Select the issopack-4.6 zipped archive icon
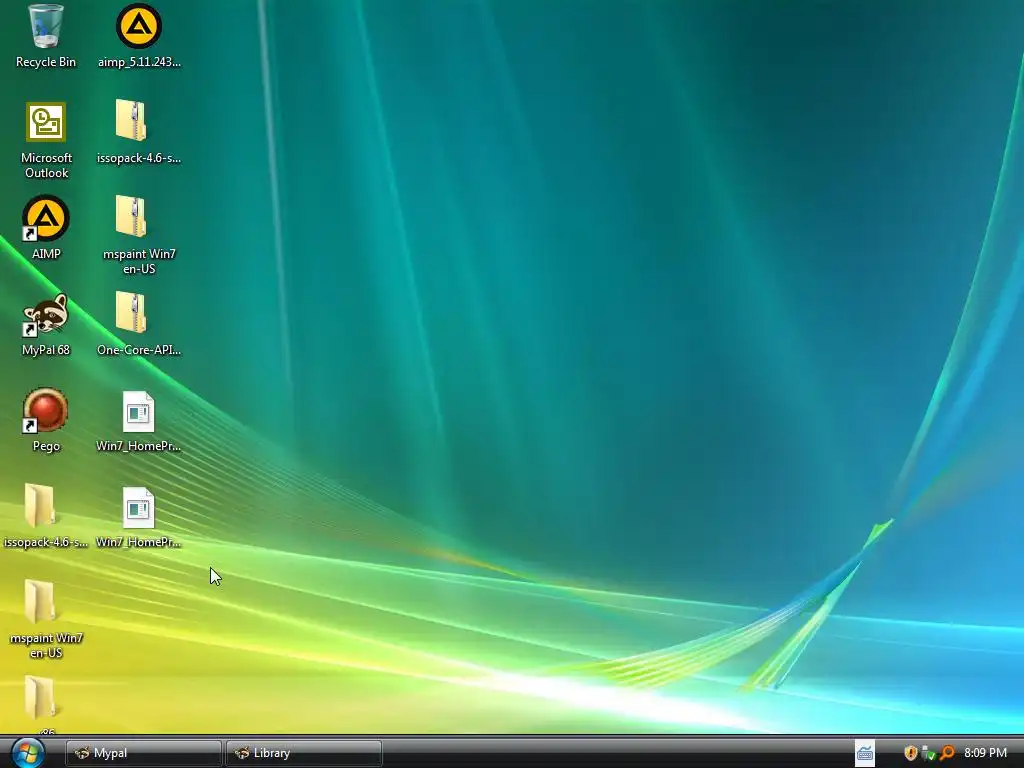The width and height of the screenshot is (1024, 768). tap(139, 131)
